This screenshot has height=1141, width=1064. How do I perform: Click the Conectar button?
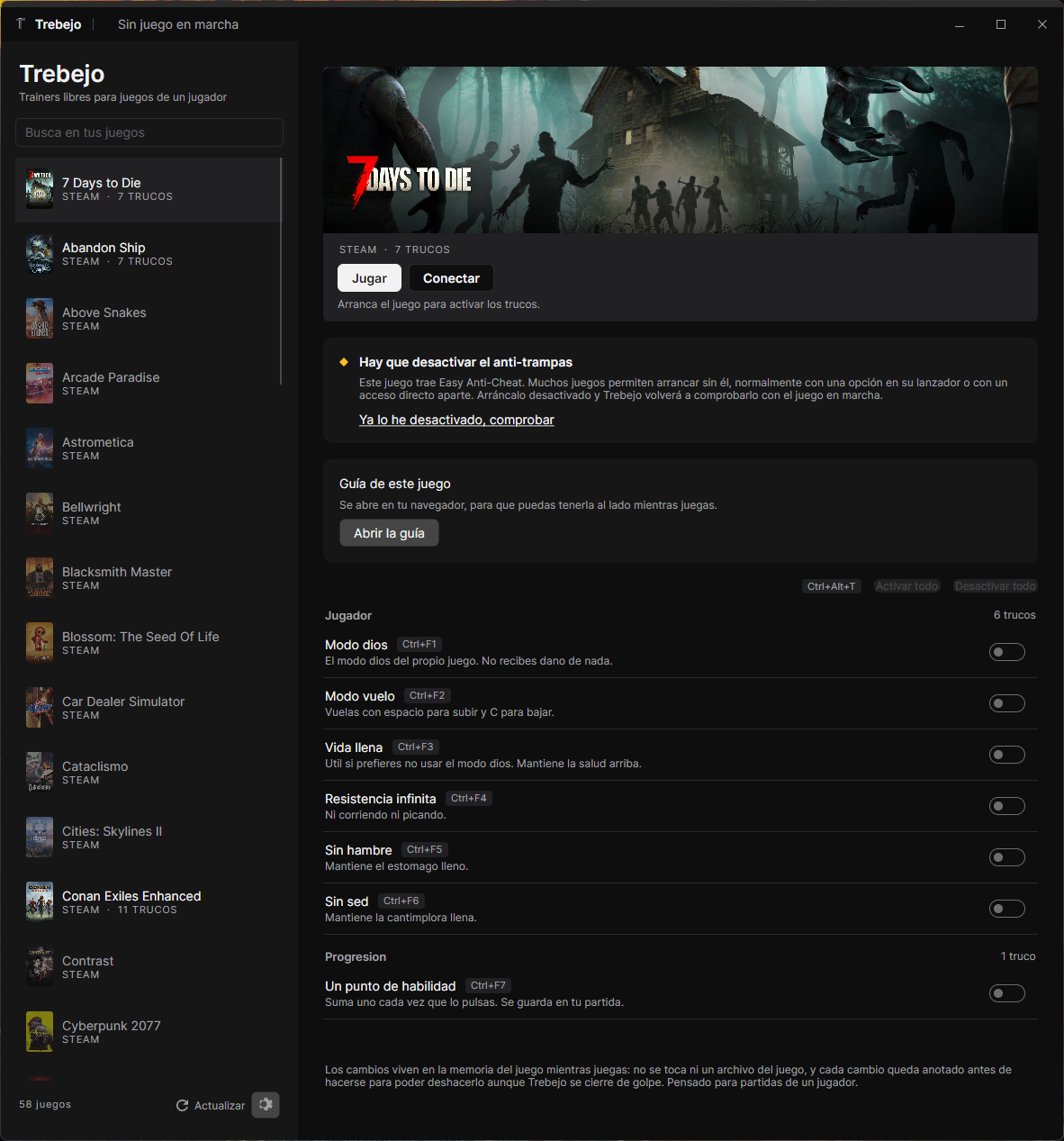[x=451, y=278]
